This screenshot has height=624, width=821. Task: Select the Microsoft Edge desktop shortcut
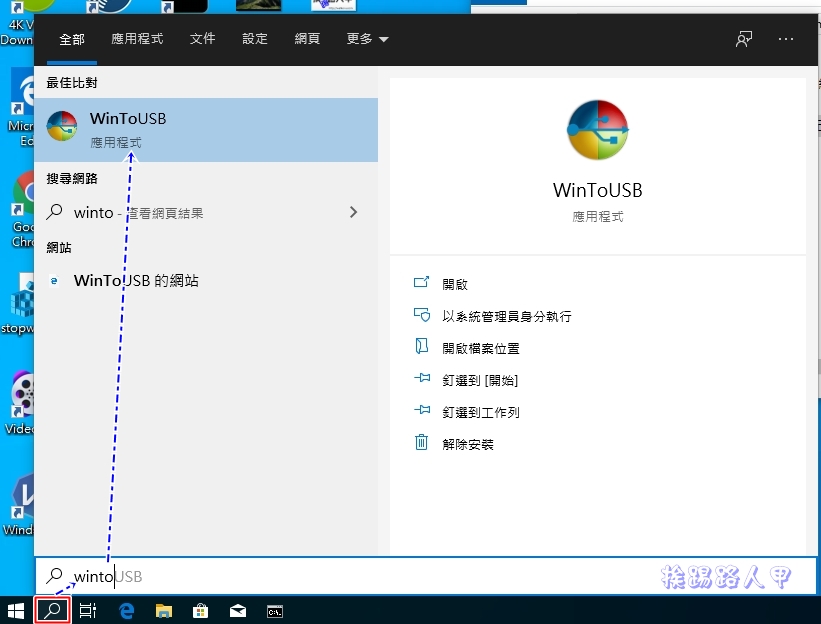pos(21,109)
